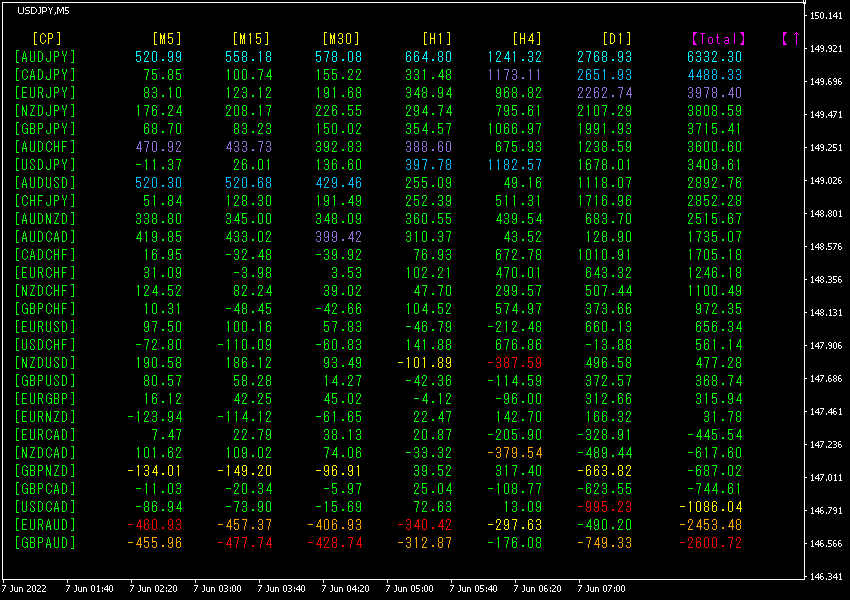Select the [GBPCHF] row label
The width and height of the screenshot is (850, 600).
click(45, 309)
